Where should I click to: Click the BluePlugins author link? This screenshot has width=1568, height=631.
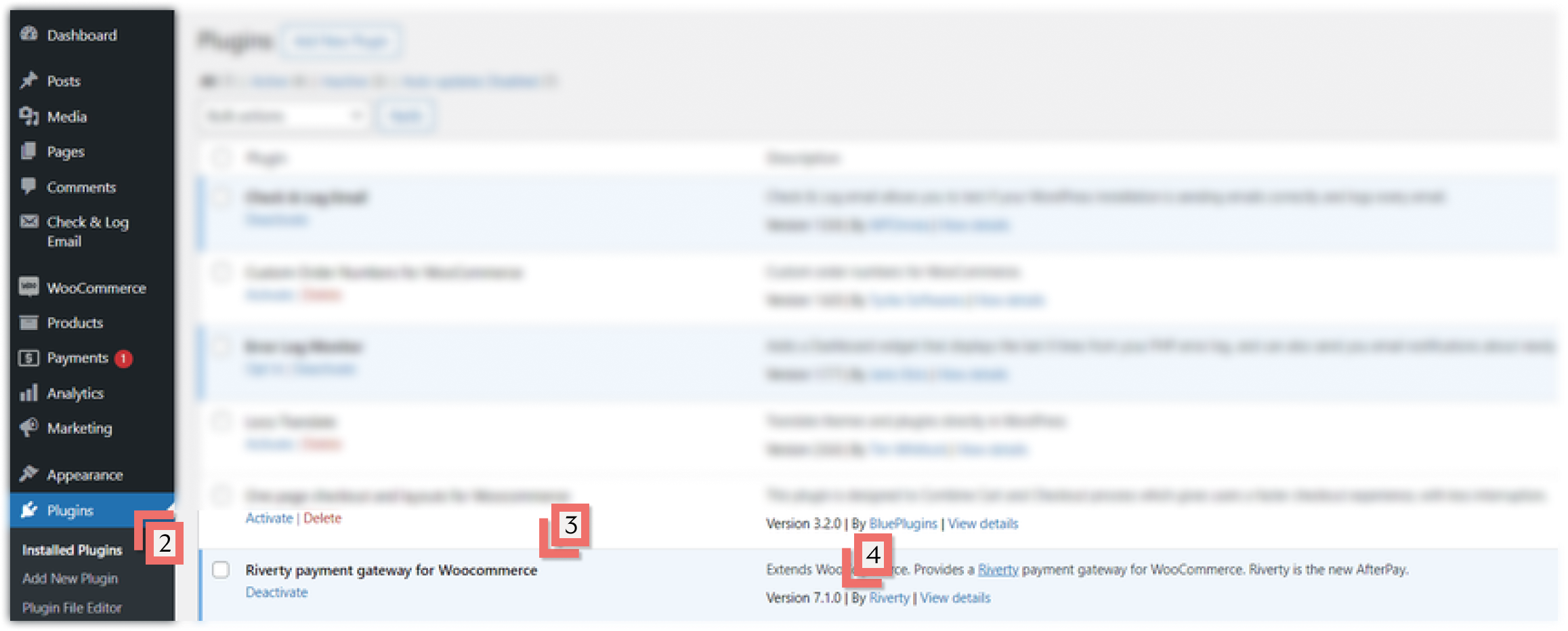(x=903, y=524)
